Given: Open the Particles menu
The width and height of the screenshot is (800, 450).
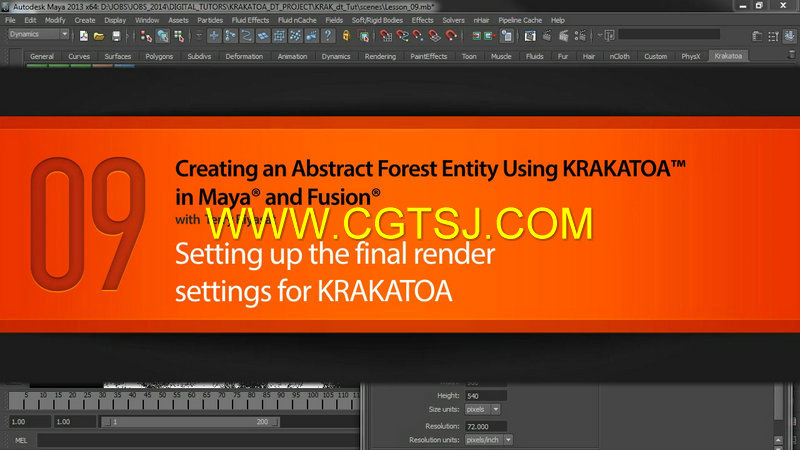Looking at the screenshot, I should coord(210,20).
